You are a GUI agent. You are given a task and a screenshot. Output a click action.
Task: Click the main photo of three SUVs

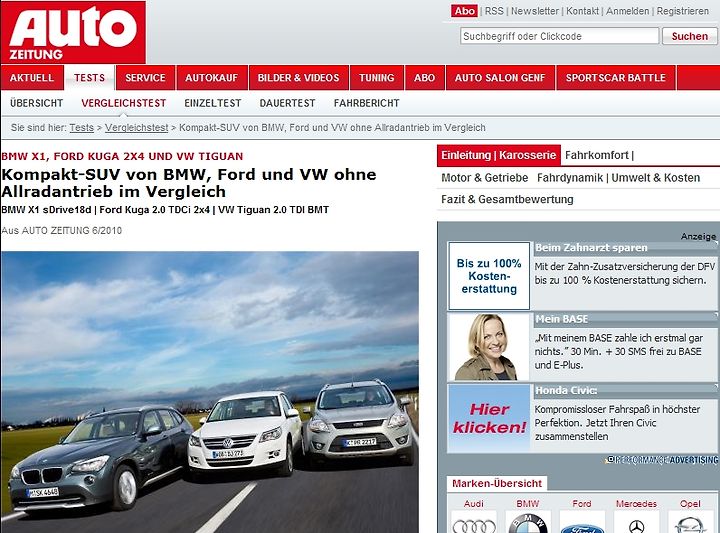point(210,392)
